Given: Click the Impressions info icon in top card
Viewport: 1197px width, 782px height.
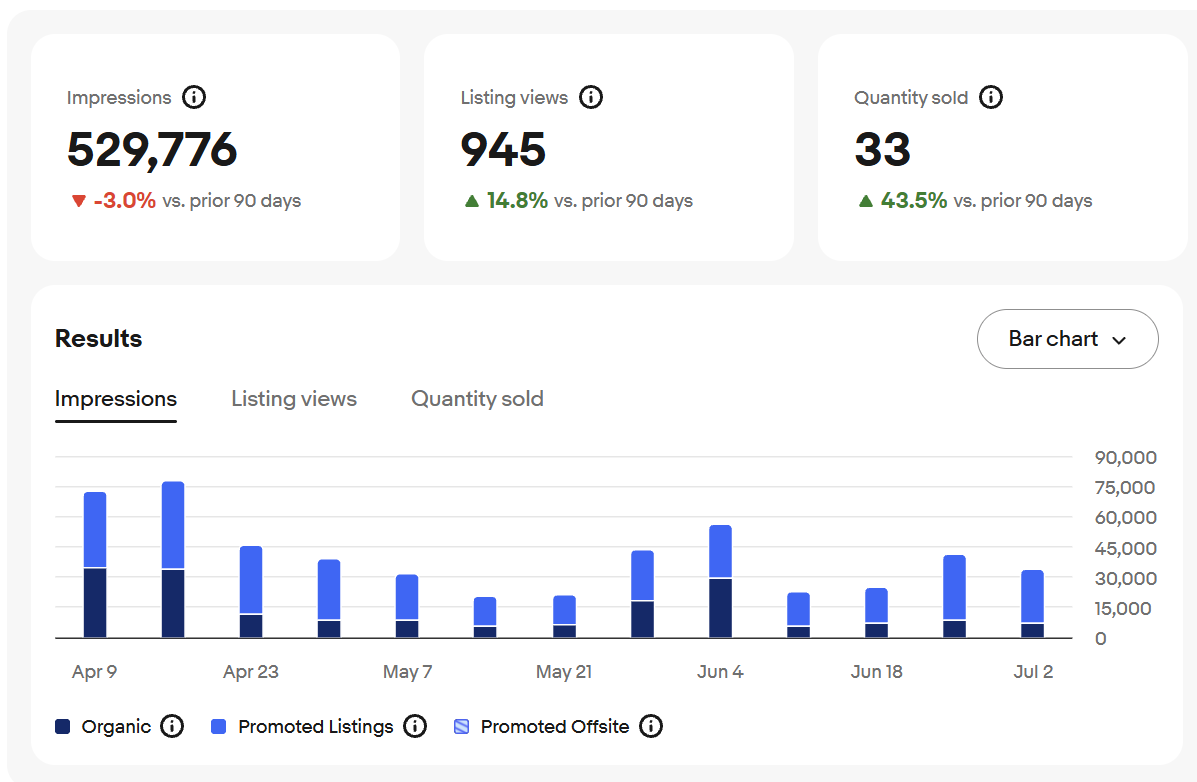Looking at the screenshot, I should pos(195,98).
